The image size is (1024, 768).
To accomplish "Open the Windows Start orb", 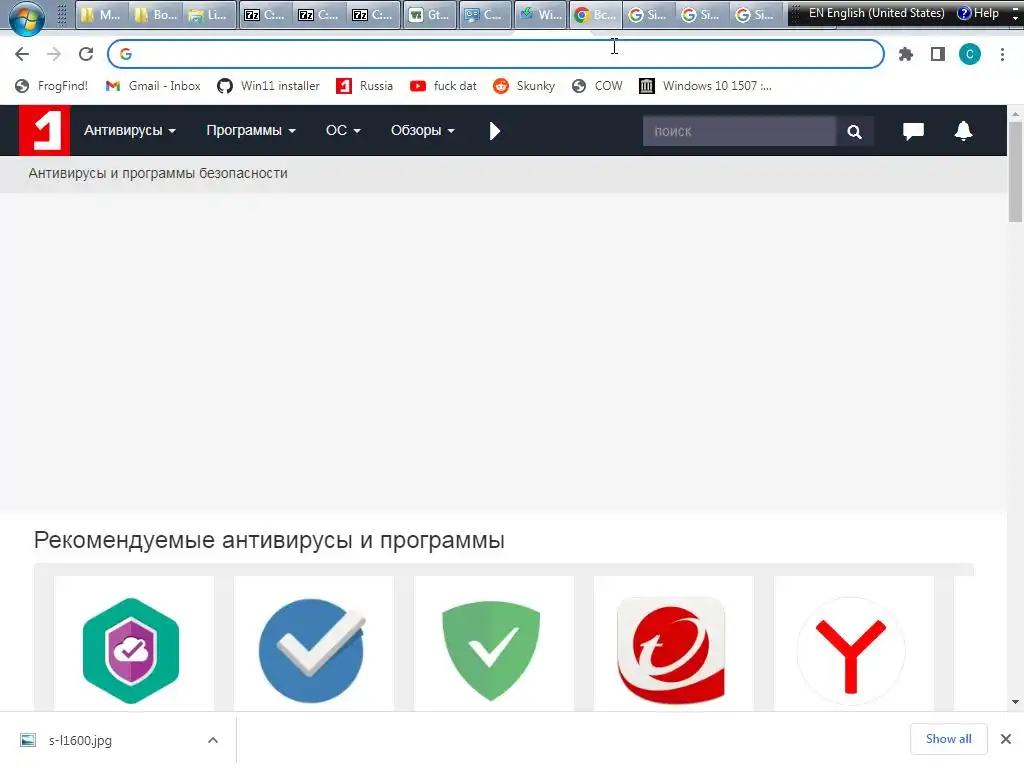I will coord(26,17).
